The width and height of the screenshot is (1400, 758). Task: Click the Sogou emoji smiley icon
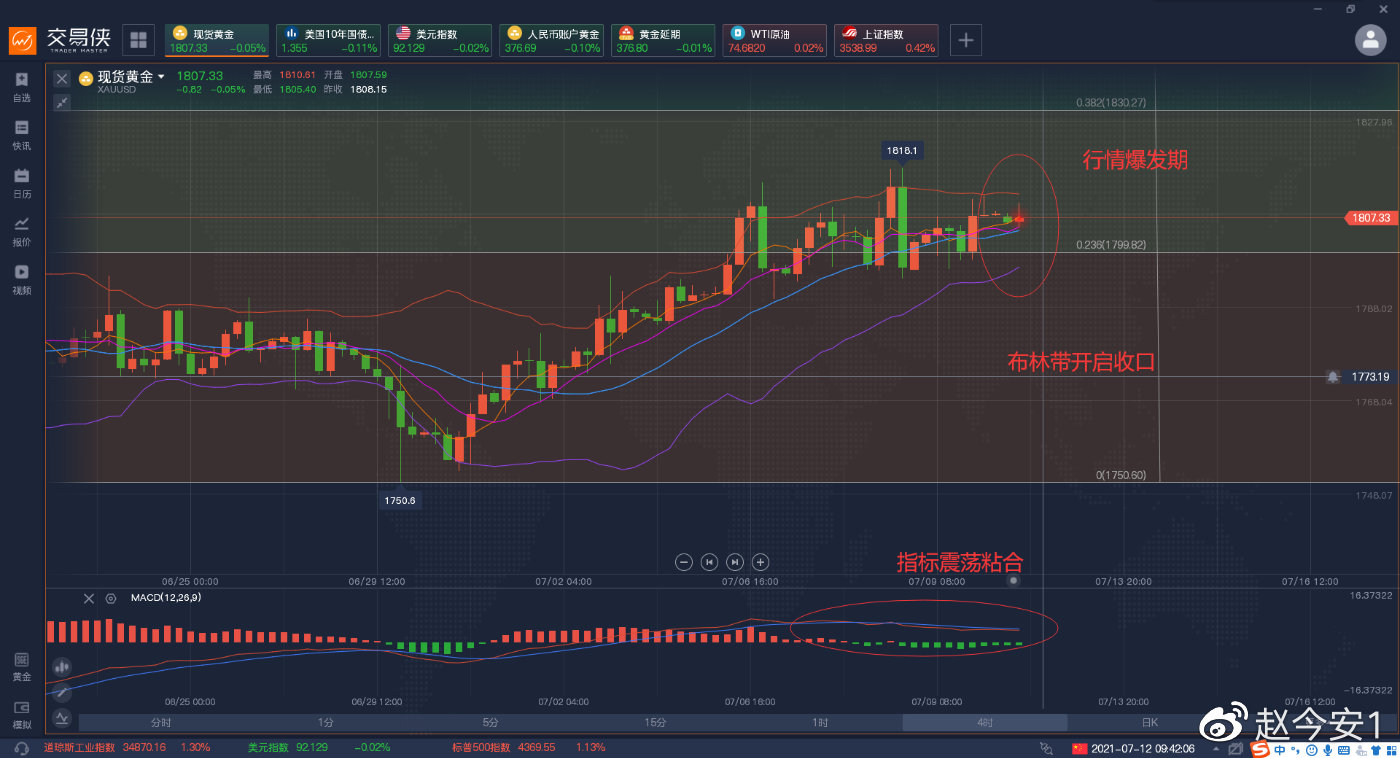click(1311, 749)
